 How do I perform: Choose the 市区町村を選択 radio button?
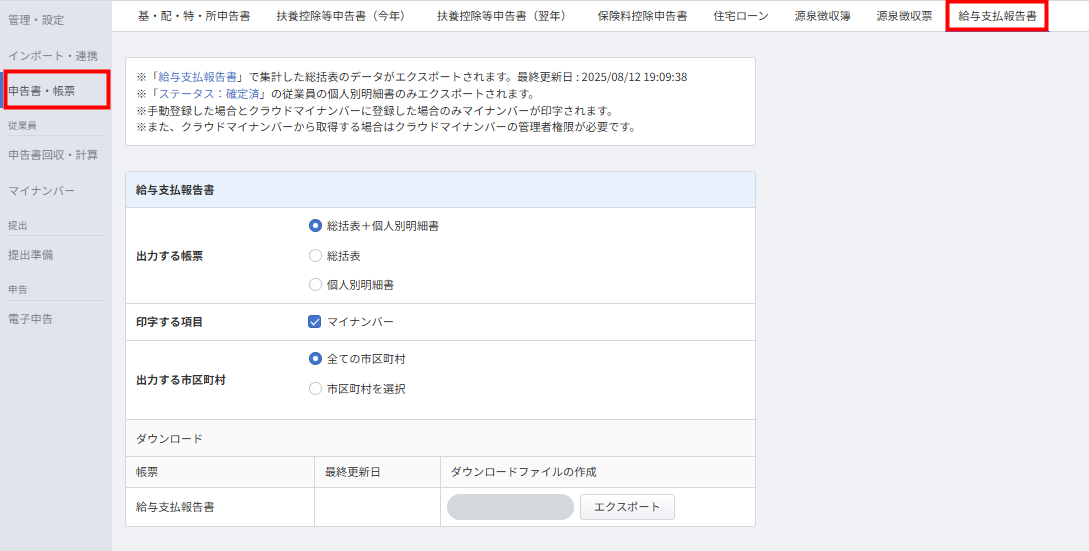pyautogui.click(x=316, y=389)
